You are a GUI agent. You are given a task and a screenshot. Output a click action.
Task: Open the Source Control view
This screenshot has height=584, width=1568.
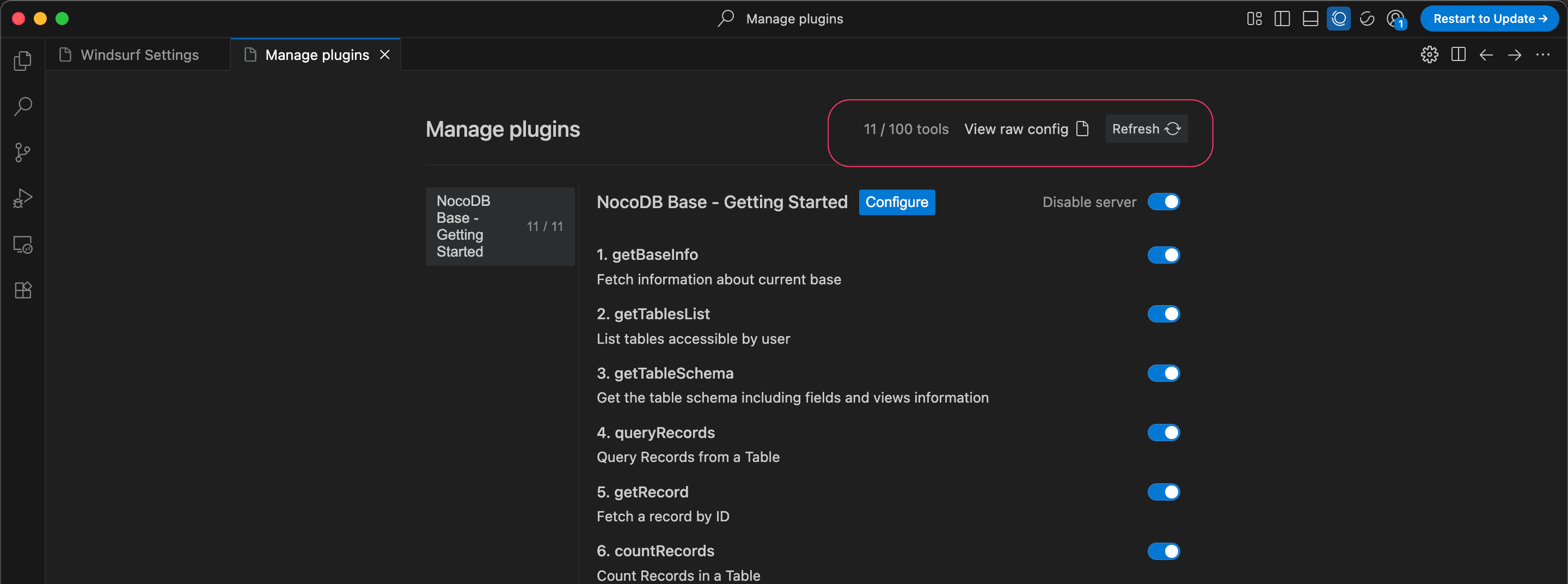pyautogui.click(x=22, y=152)
